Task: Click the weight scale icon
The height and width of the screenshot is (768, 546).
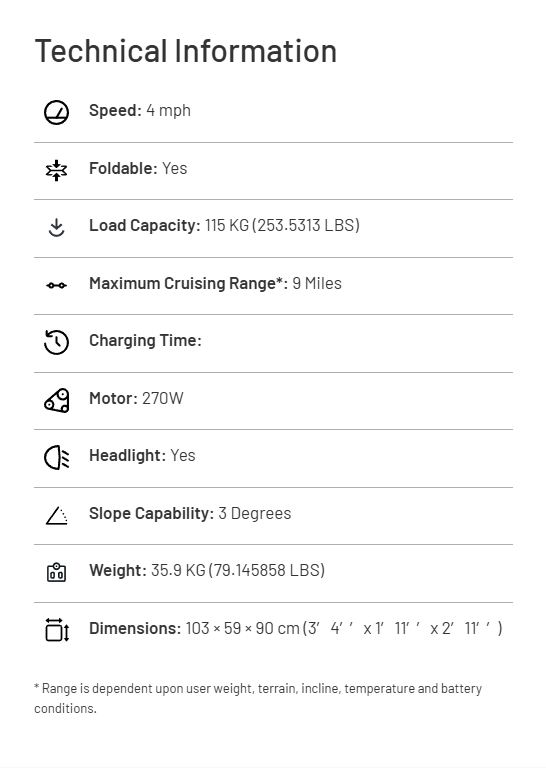Action: tap(56, 572)
